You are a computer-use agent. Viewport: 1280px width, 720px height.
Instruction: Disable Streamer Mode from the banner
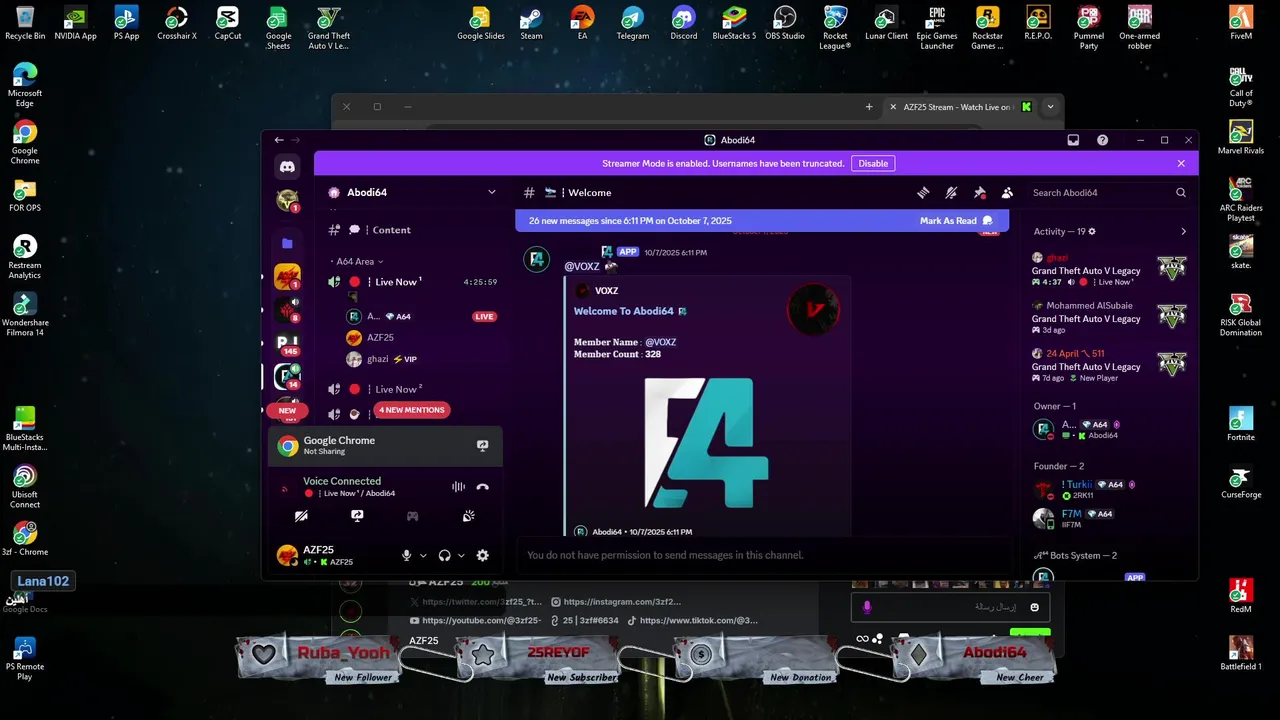[x=873, y=164]
